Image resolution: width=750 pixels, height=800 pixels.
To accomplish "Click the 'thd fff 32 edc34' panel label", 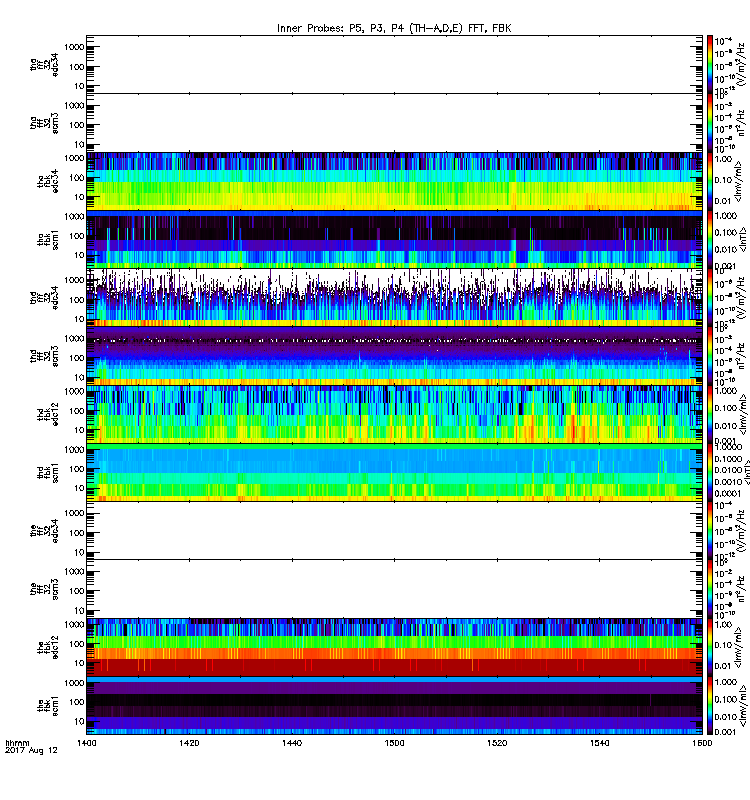I will 44,298.
